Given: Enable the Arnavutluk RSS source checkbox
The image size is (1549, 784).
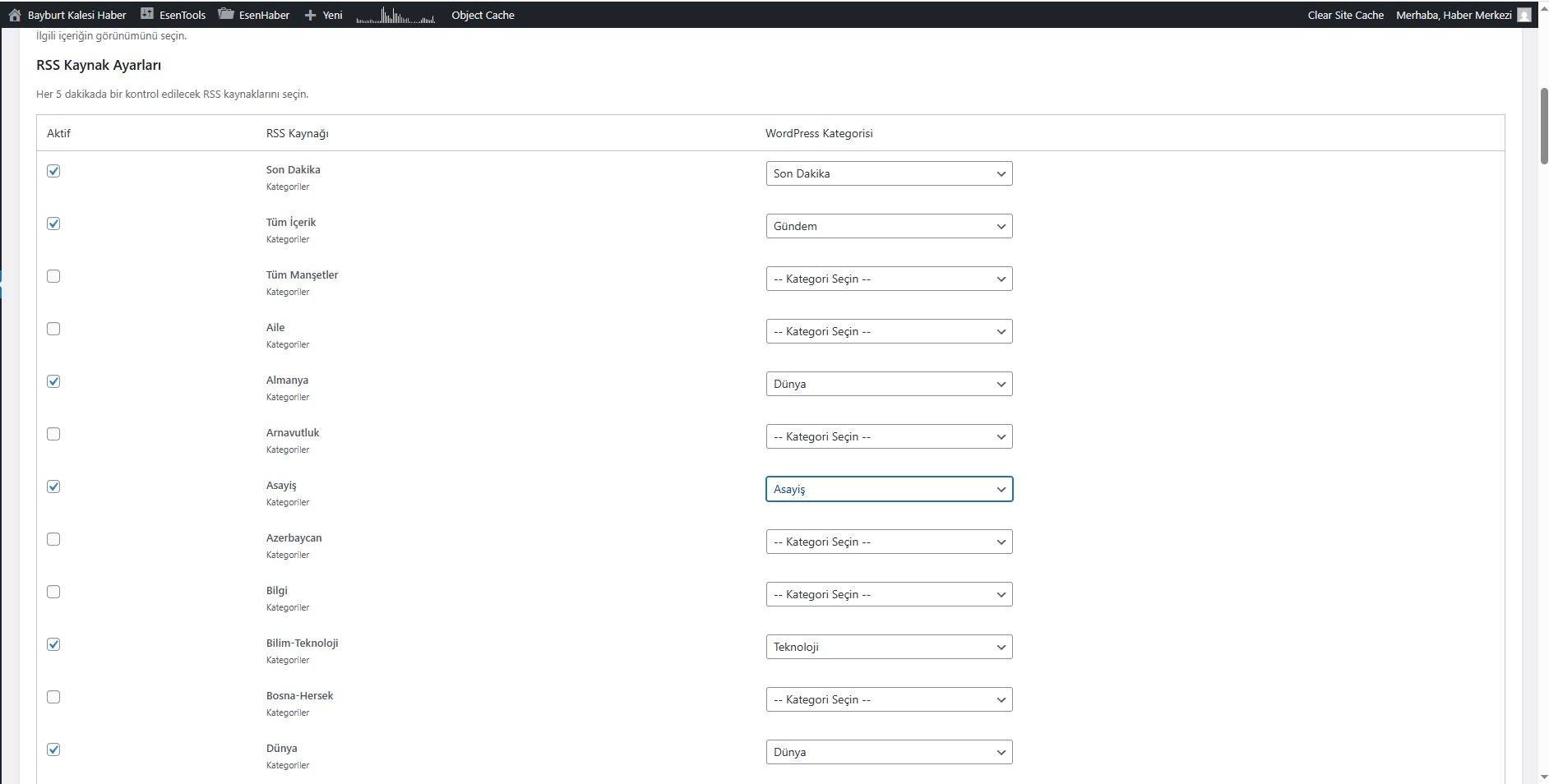Looking at the screenshot, I should tap(53, 434).
